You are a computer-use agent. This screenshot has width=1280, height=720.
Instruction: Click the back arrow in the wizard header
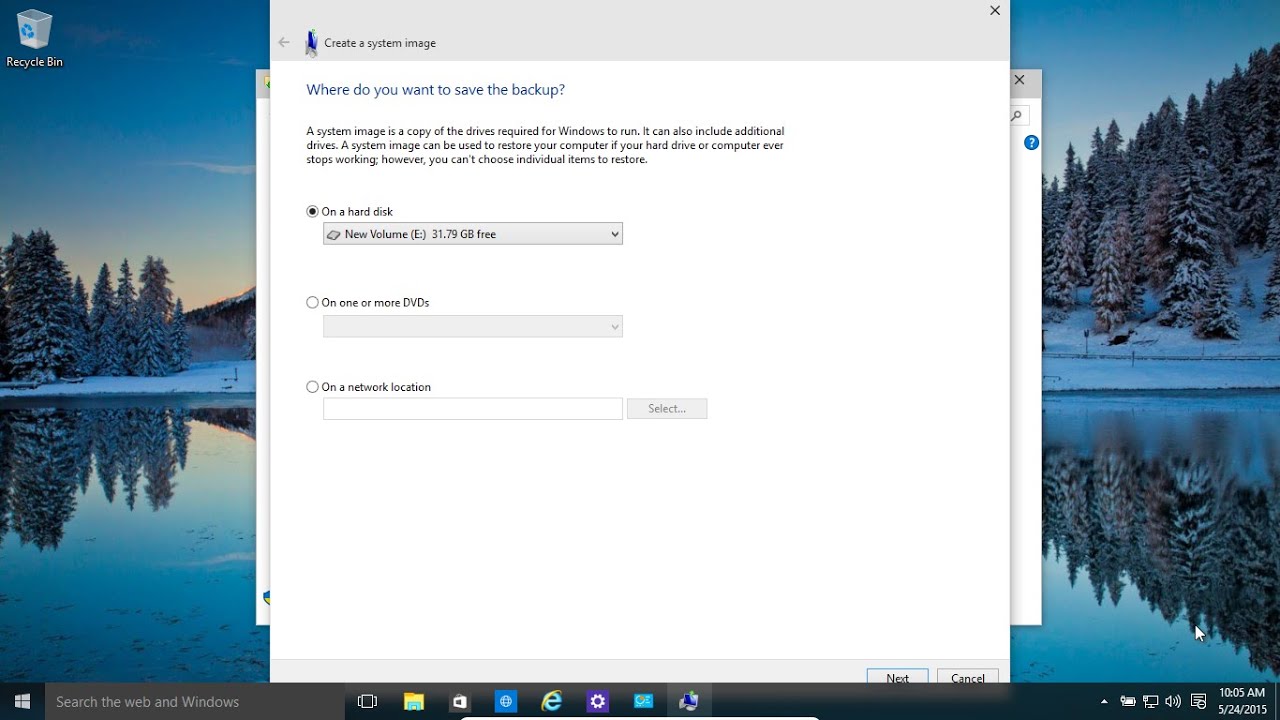(x=284, y=42)
